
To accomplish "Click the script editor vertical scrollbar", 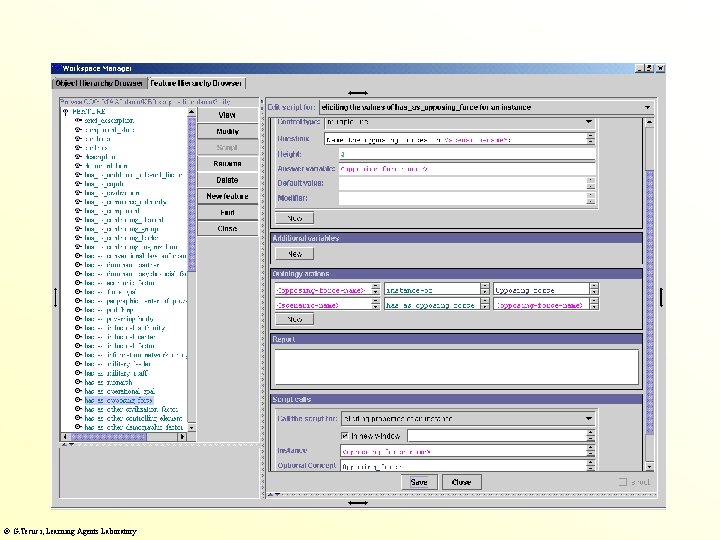I will pos(649,300).
